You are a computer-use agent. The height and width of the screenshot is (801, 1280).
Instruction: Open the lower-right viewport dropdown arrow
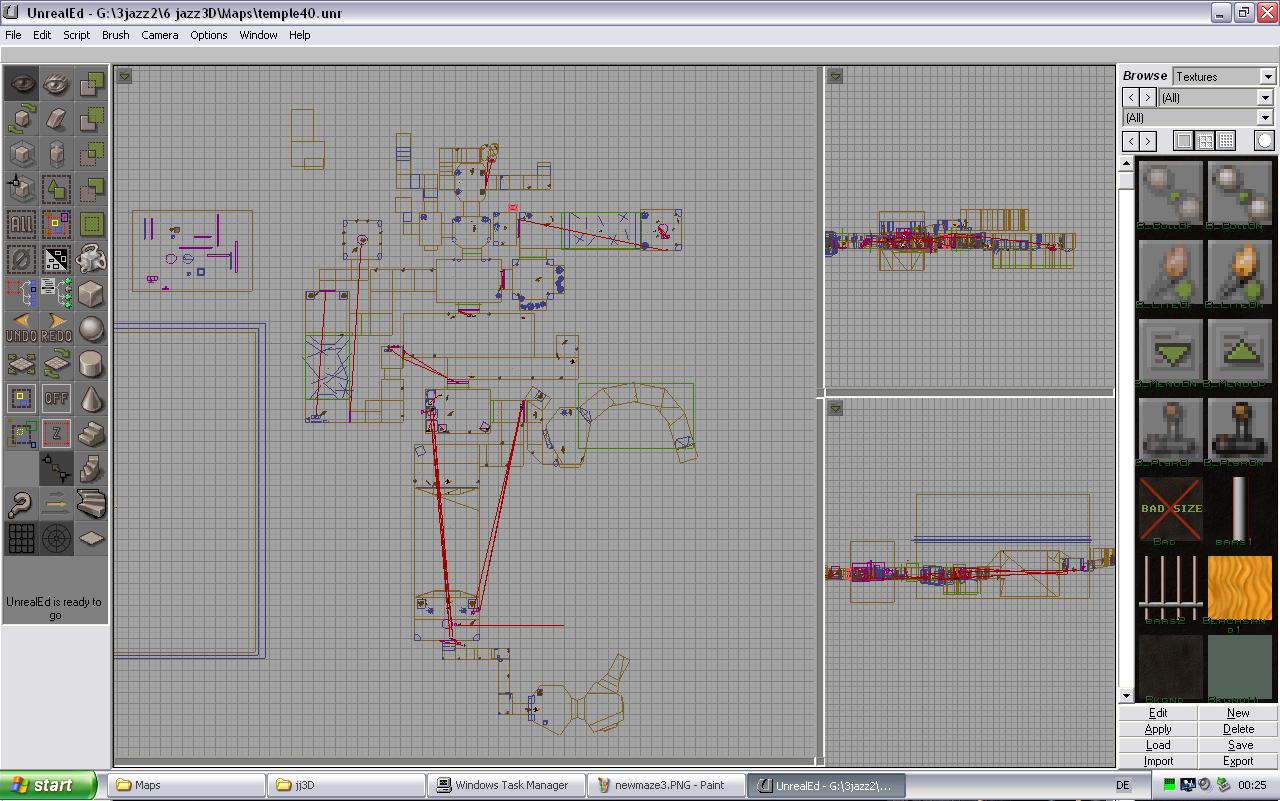tap(835, 407)
